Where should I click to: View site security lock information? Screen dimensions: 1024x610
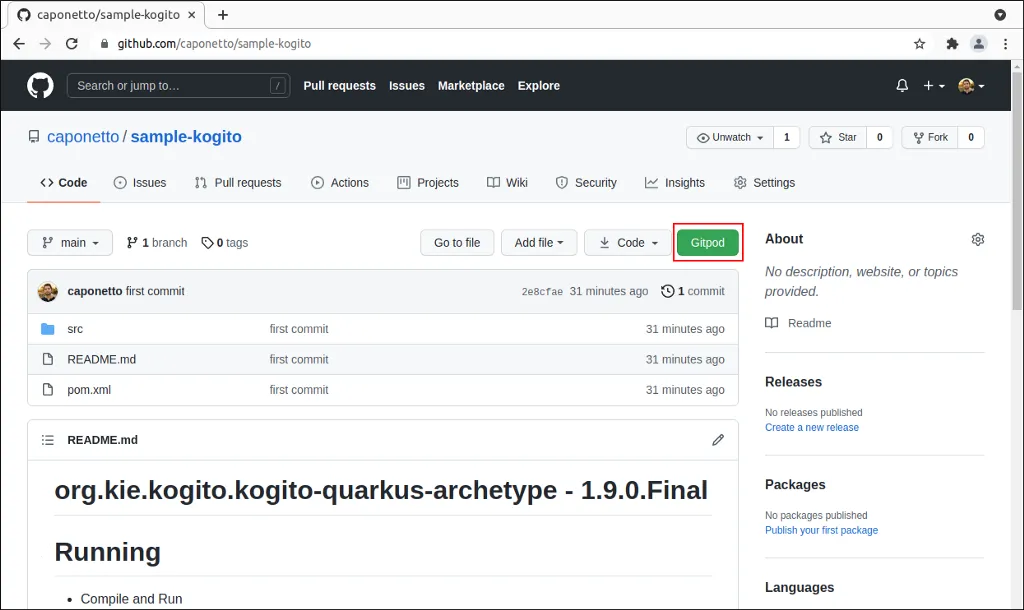point(104,44)
